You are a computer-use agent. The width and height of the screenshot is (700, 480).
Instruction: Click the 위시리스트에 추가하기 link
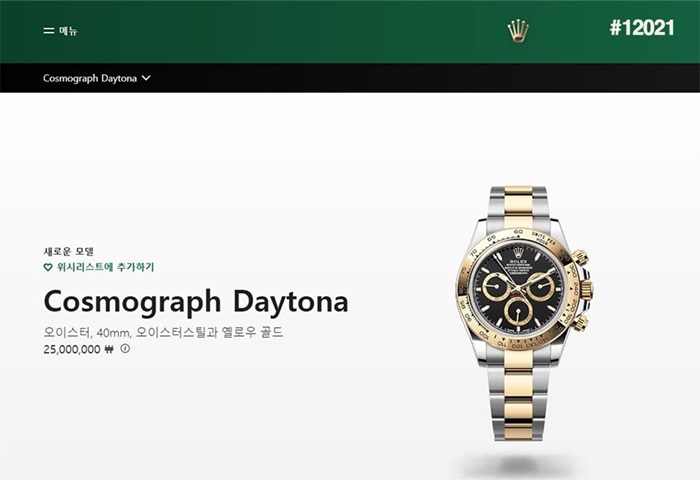point(105,267)
